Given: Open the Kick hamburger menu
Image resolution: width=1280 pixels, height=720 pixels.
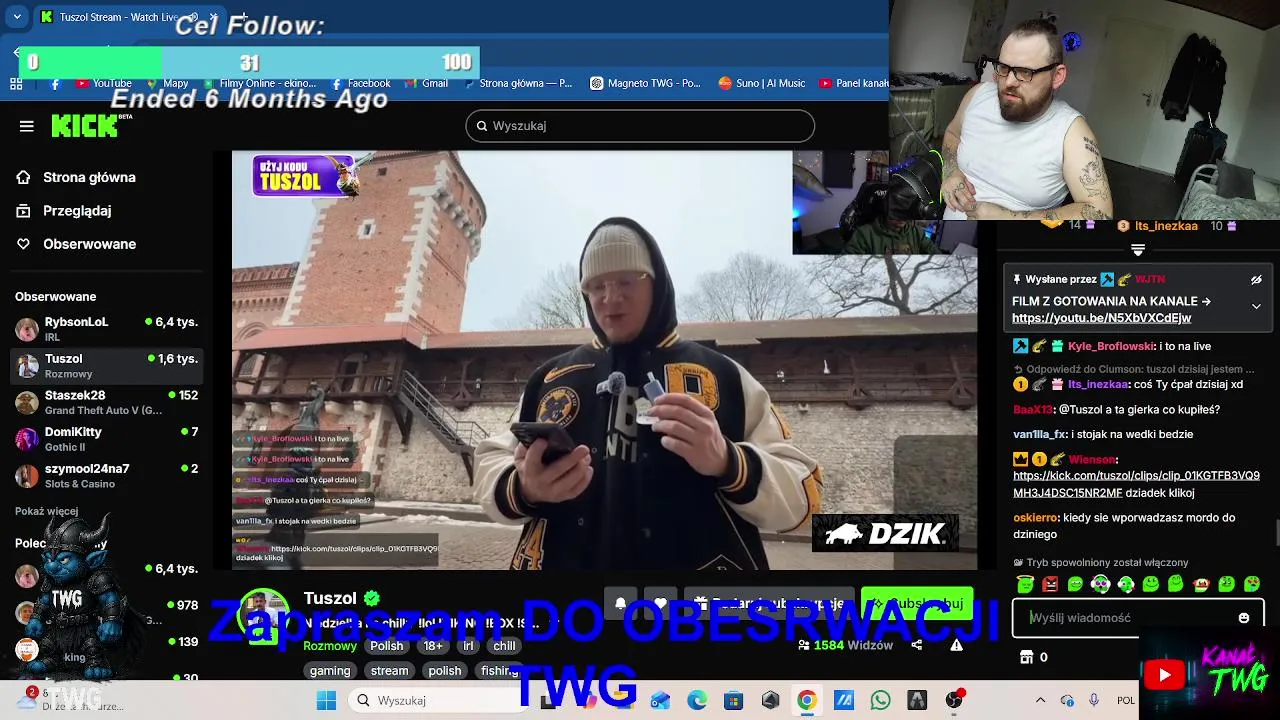Looking at the screenshot, I should (27, 126).
